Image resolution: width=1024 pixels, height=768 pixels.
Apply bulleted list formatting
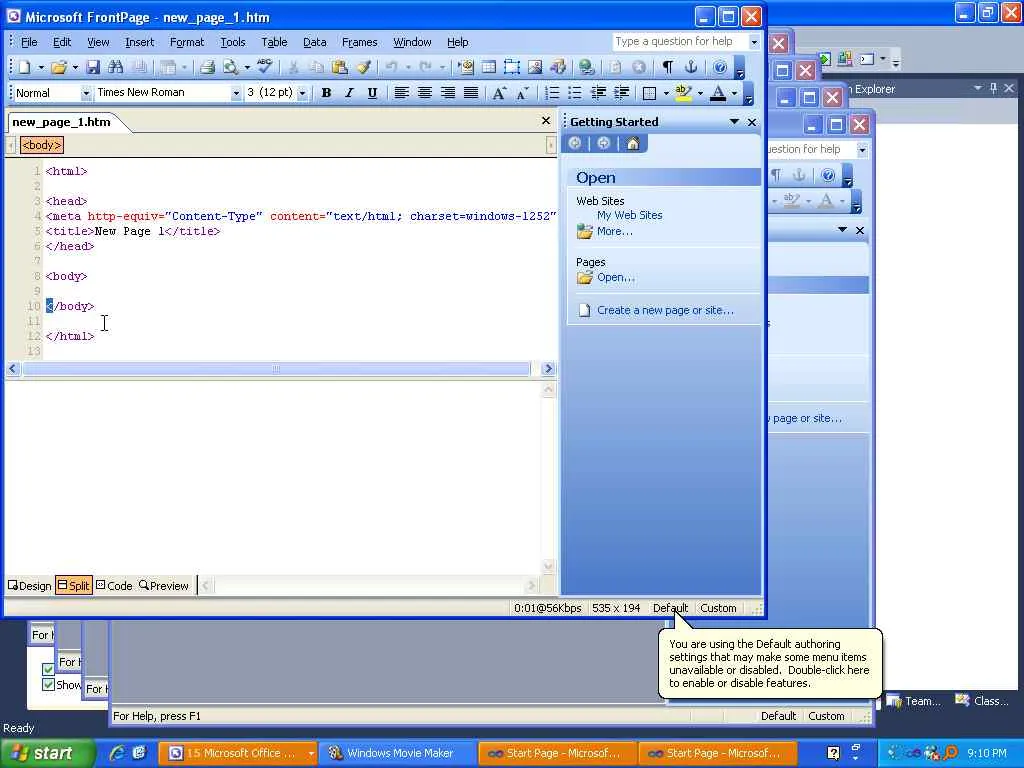pyautogui.click(x=575, y=93)
